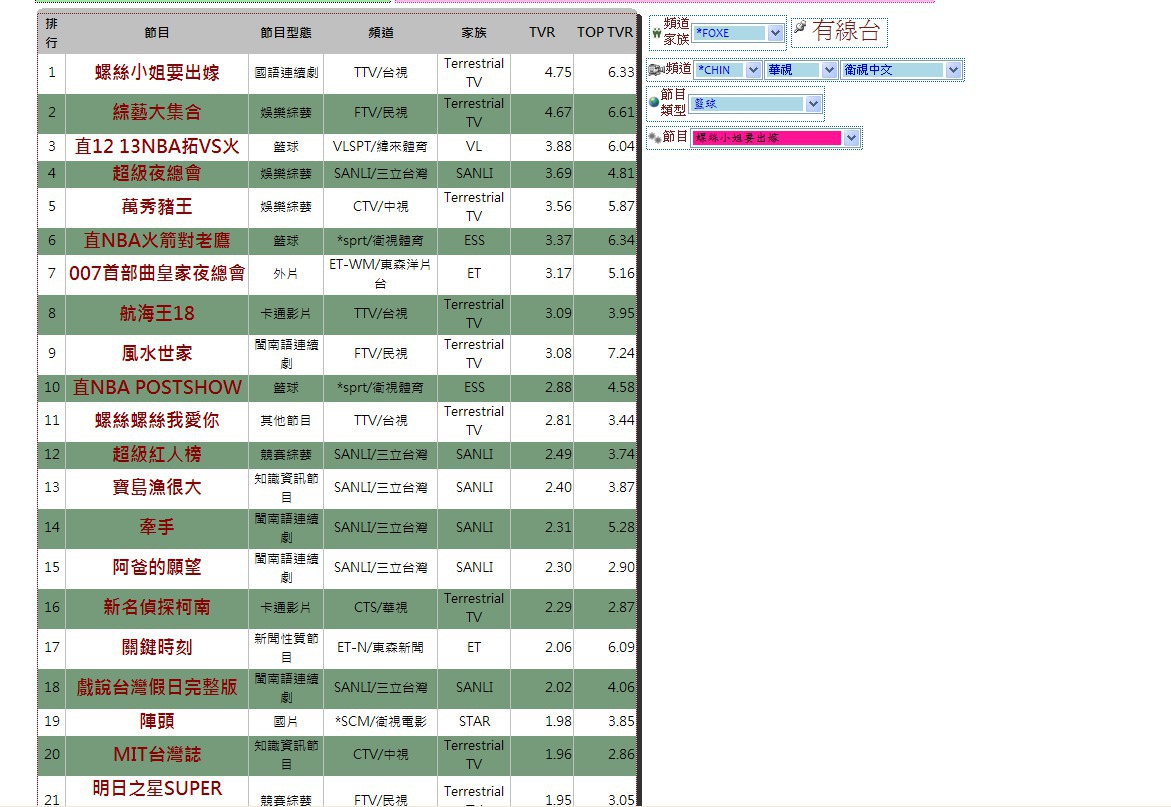Image resolution: width=1171 pixels, height=807 pixels.
Task: Select program 007首部曲皇家夜總會
Action: (x=157, y=273)
